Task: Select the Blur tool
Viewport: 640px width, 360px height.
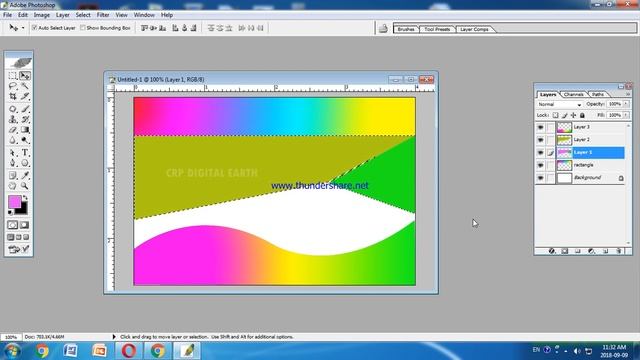Action: [x=13, y=140]
